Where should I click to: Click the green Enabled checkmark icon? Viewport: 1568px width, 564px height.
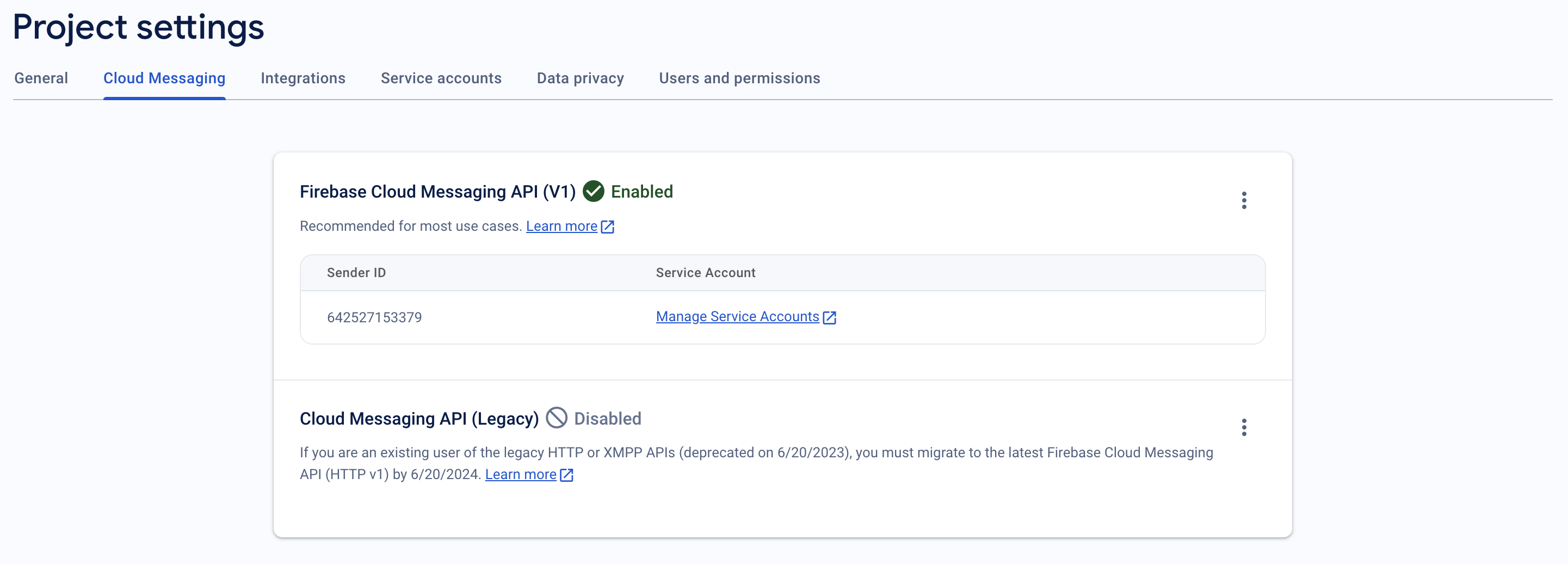(x=594, y=191)
